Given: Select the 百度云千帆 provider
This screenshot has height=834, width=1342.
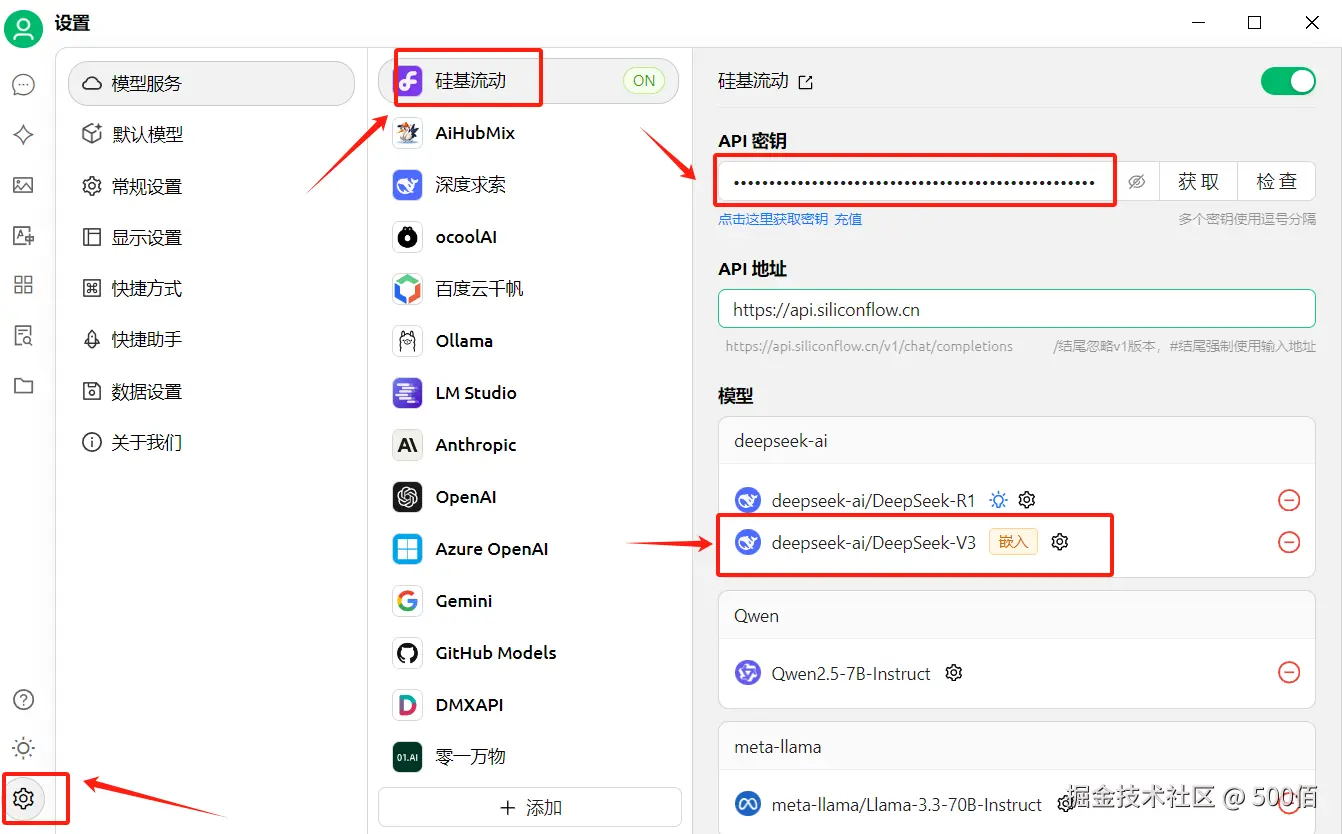Looking at the screenshot, I should [x=528, y=289].
